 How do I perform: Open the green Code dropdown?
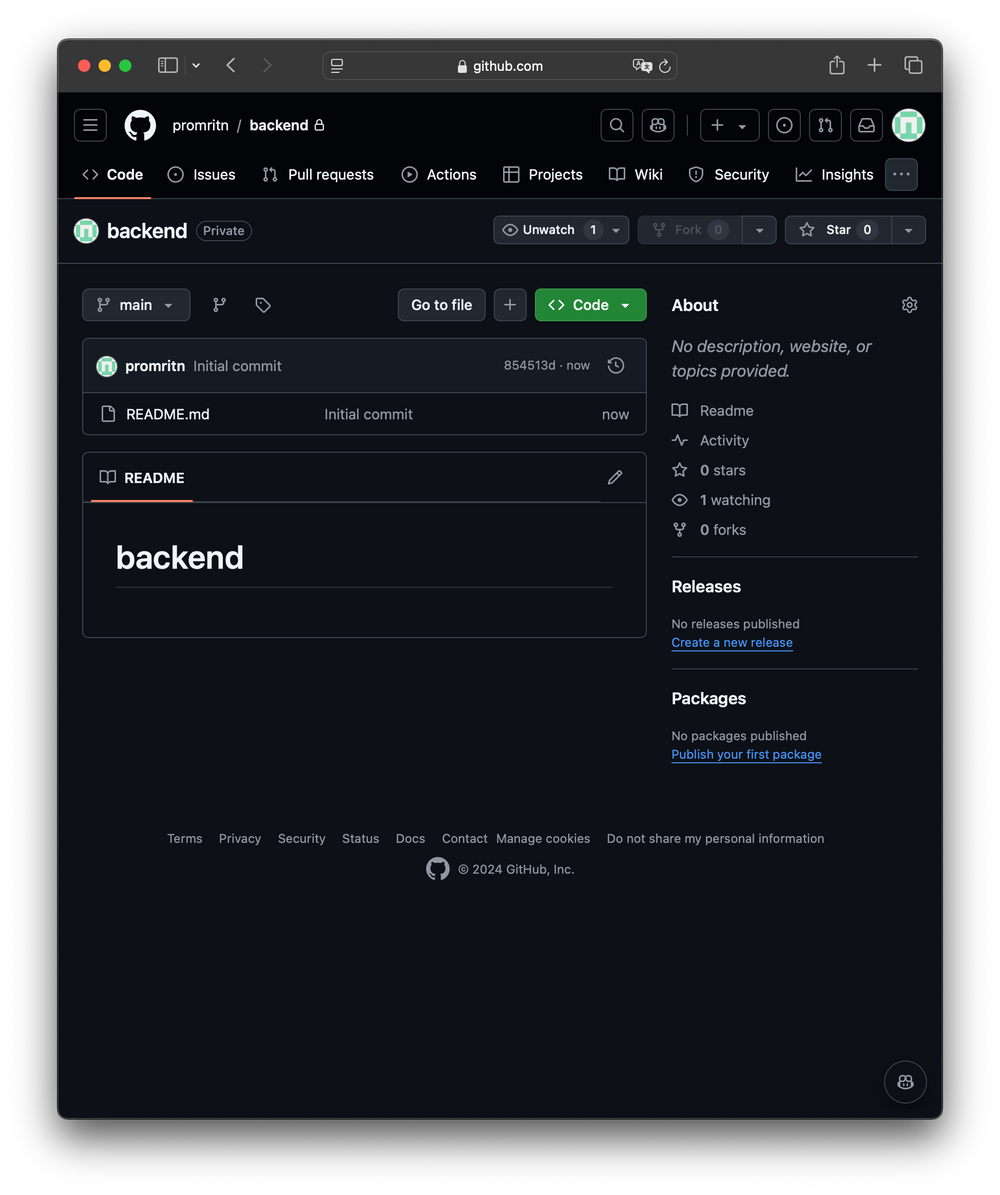coord(591,305)
